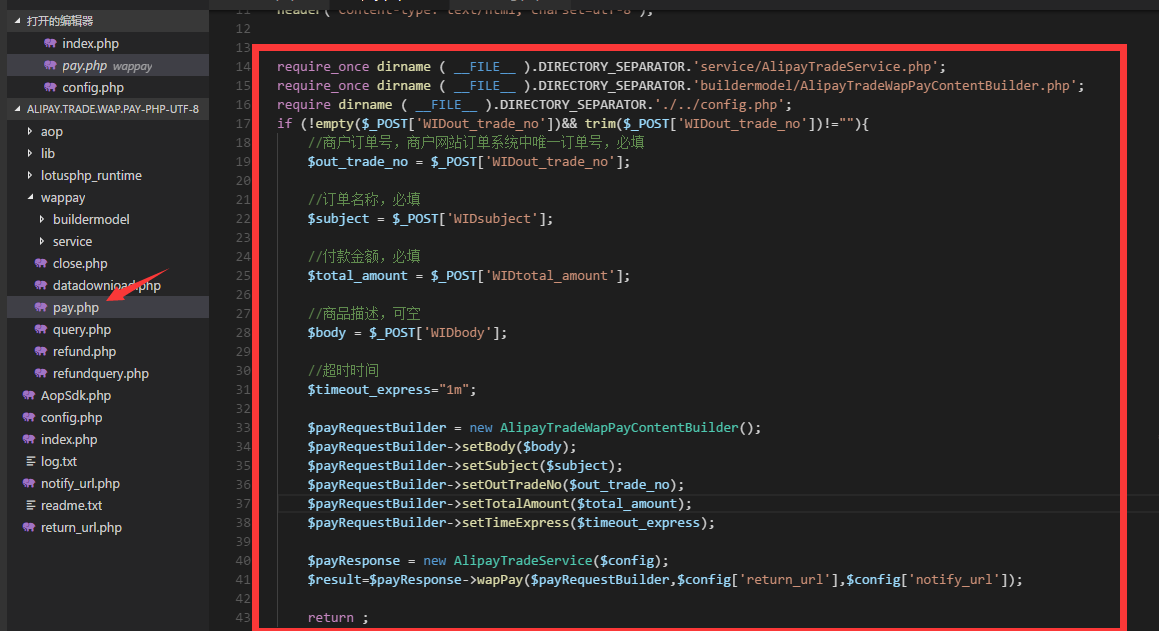Collapse the ALIPAY.TRADE.WAP.PAY-PHP-UTF-8 section
1159x631 pixels.
tap(18, 109)
